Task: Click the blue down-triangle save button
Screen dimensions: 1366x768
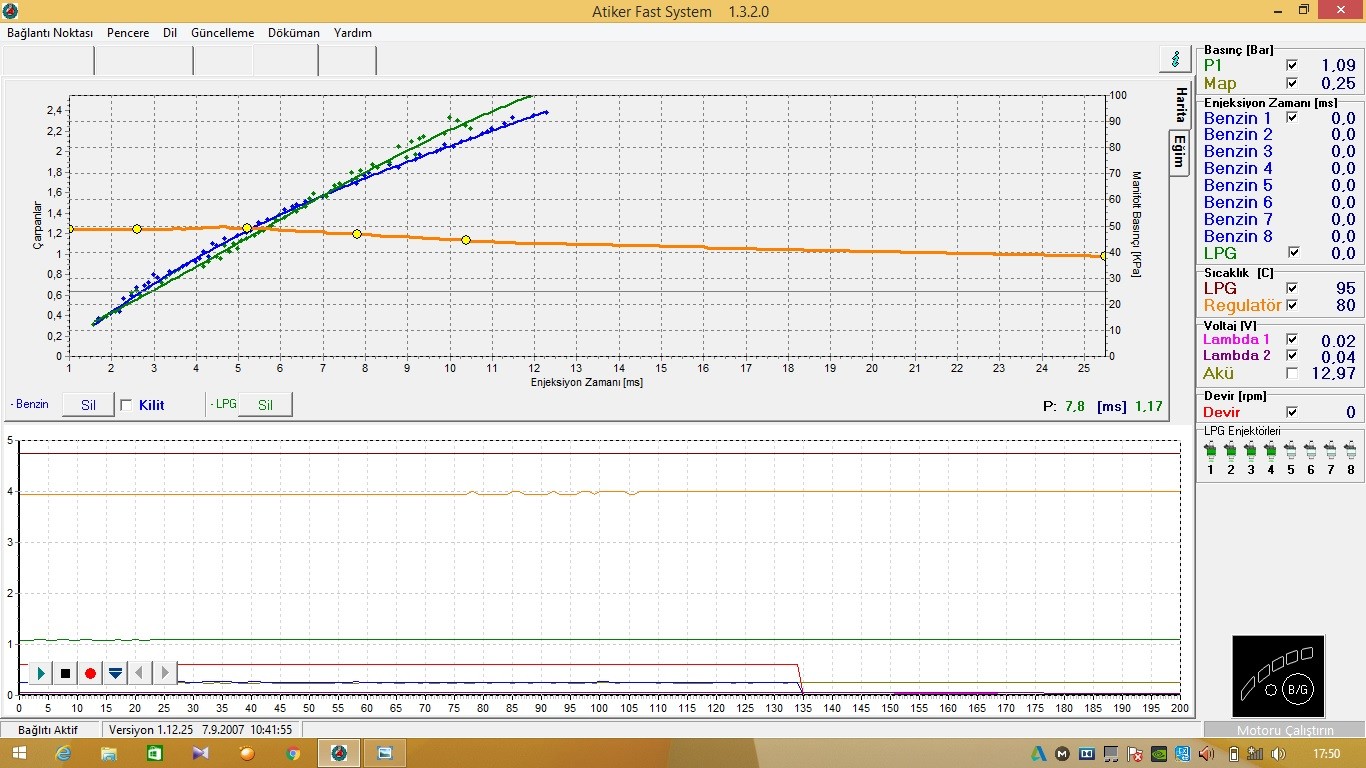Action: click(x=116, y=673)
